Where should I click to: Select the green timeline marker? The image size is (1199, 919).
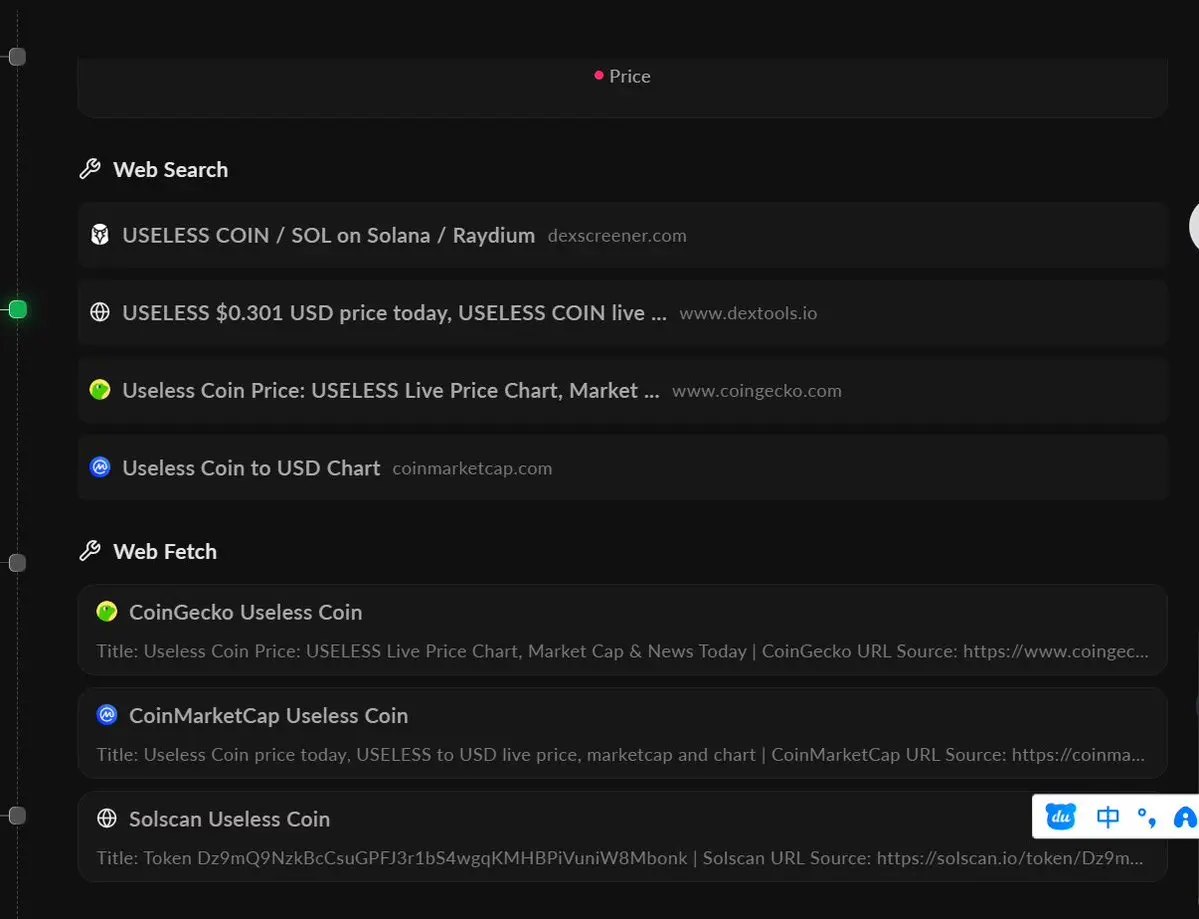pyautogui.click(x=18, y=309)
